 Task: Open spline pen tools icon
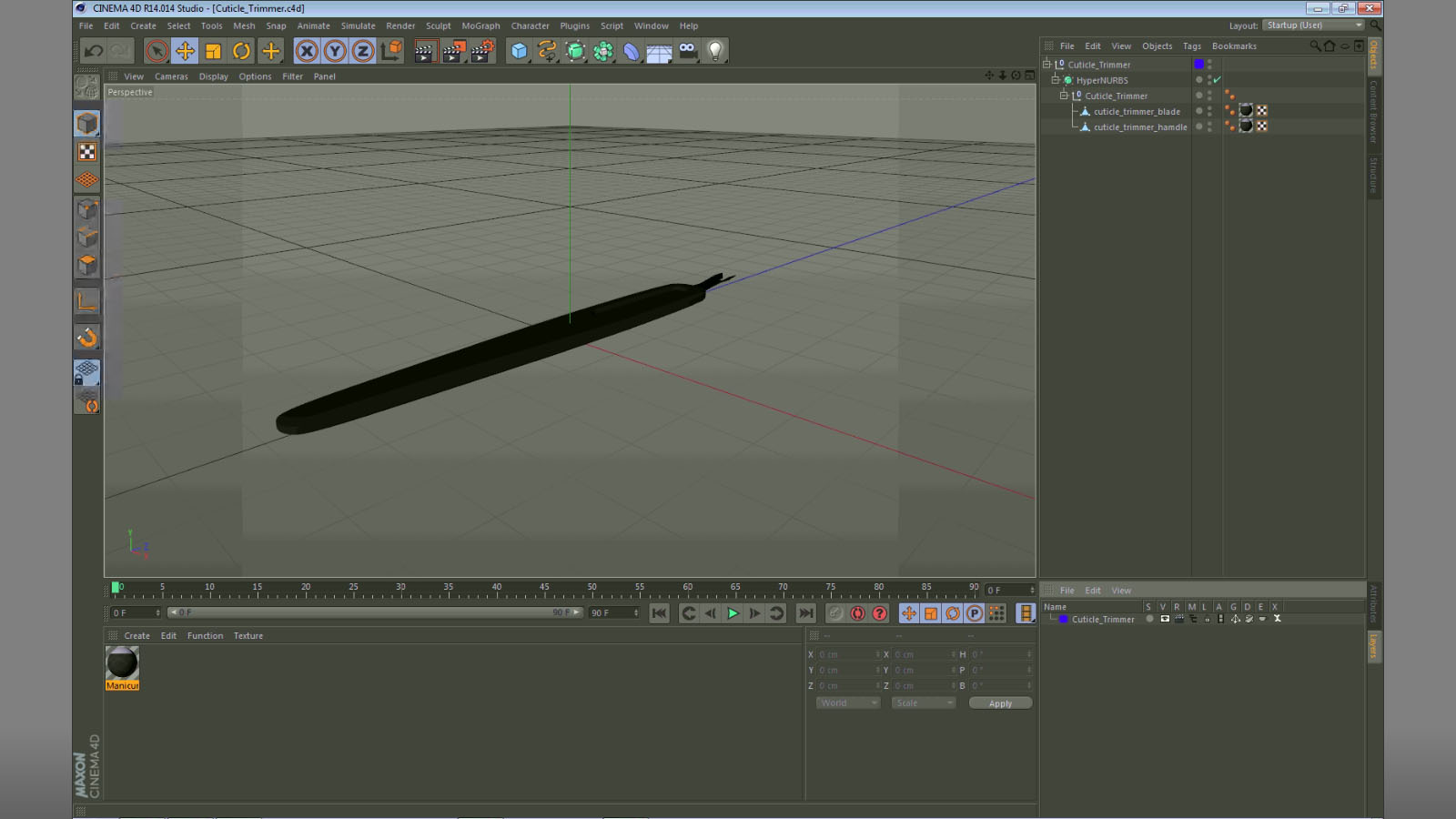[547, 51]
